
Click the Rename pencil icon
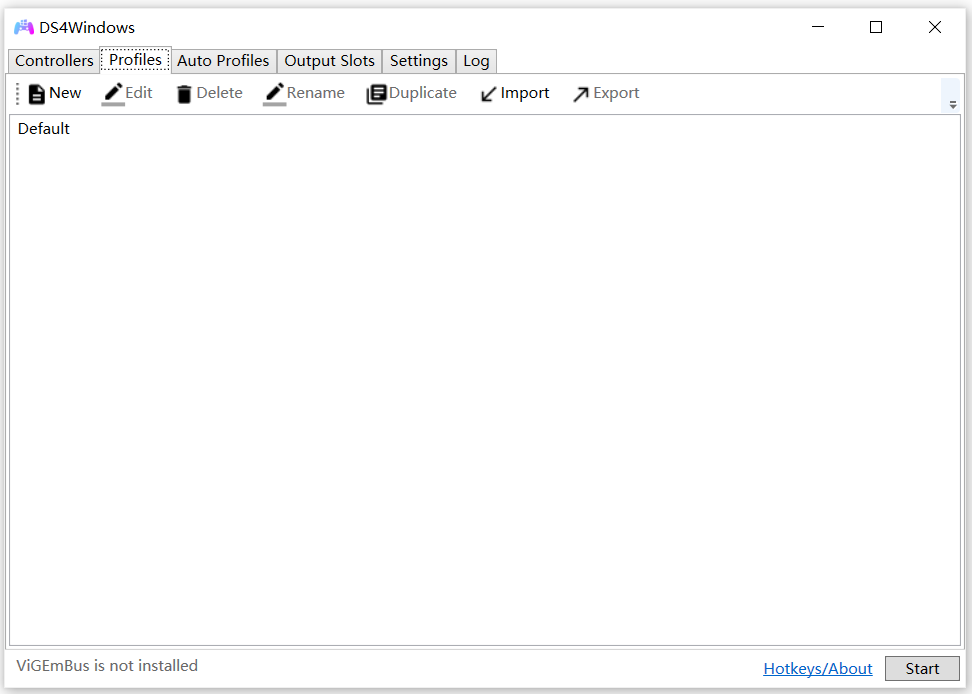[x=275, y=94]
